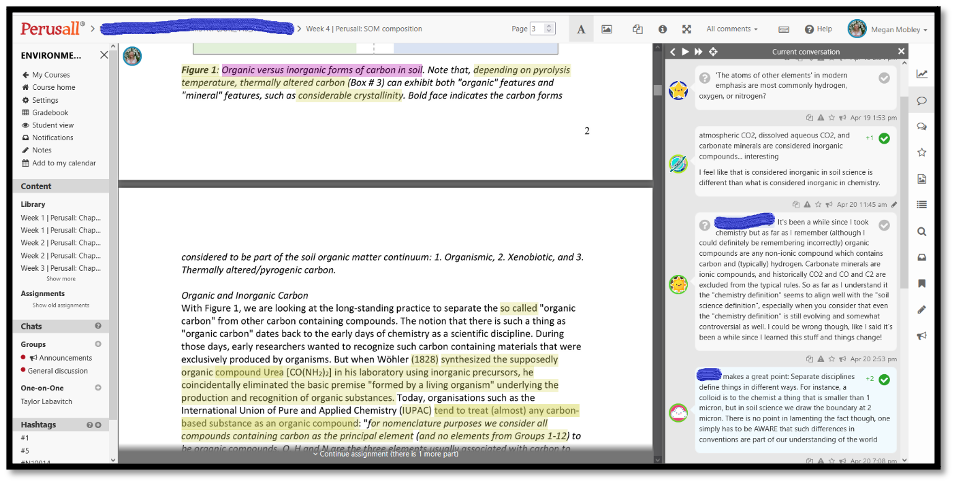Toggle upvote on 'atoms of other elements' comment

pos(884,78)
